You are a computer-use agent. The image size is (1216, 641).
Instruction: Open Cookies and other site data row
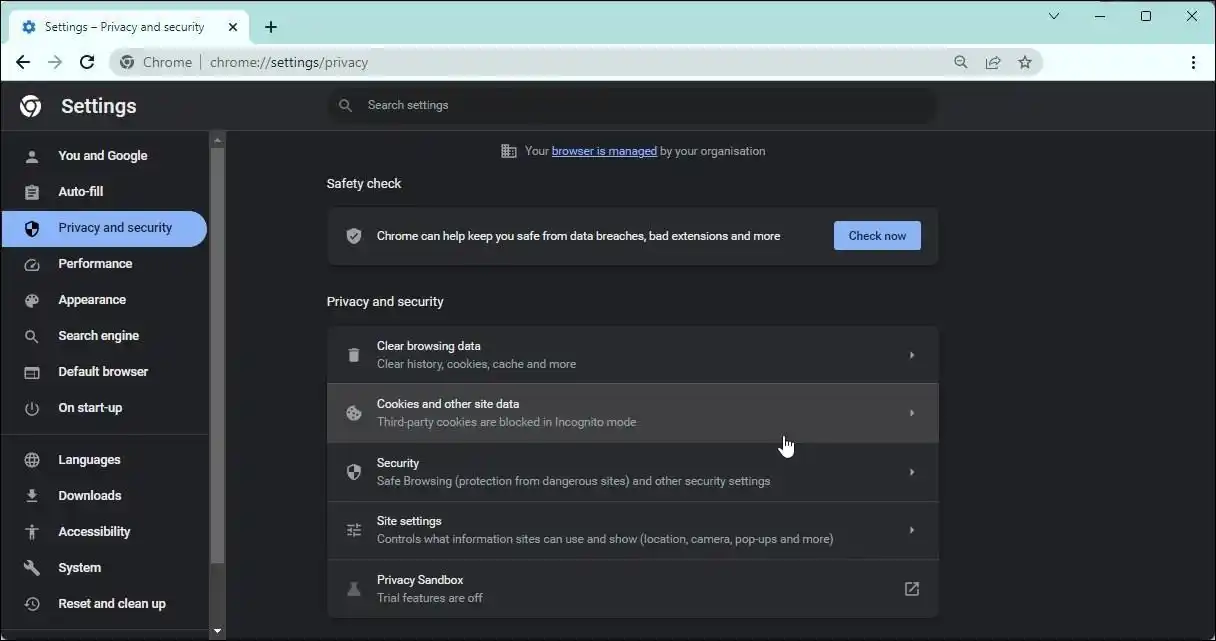tap(632, 413)
